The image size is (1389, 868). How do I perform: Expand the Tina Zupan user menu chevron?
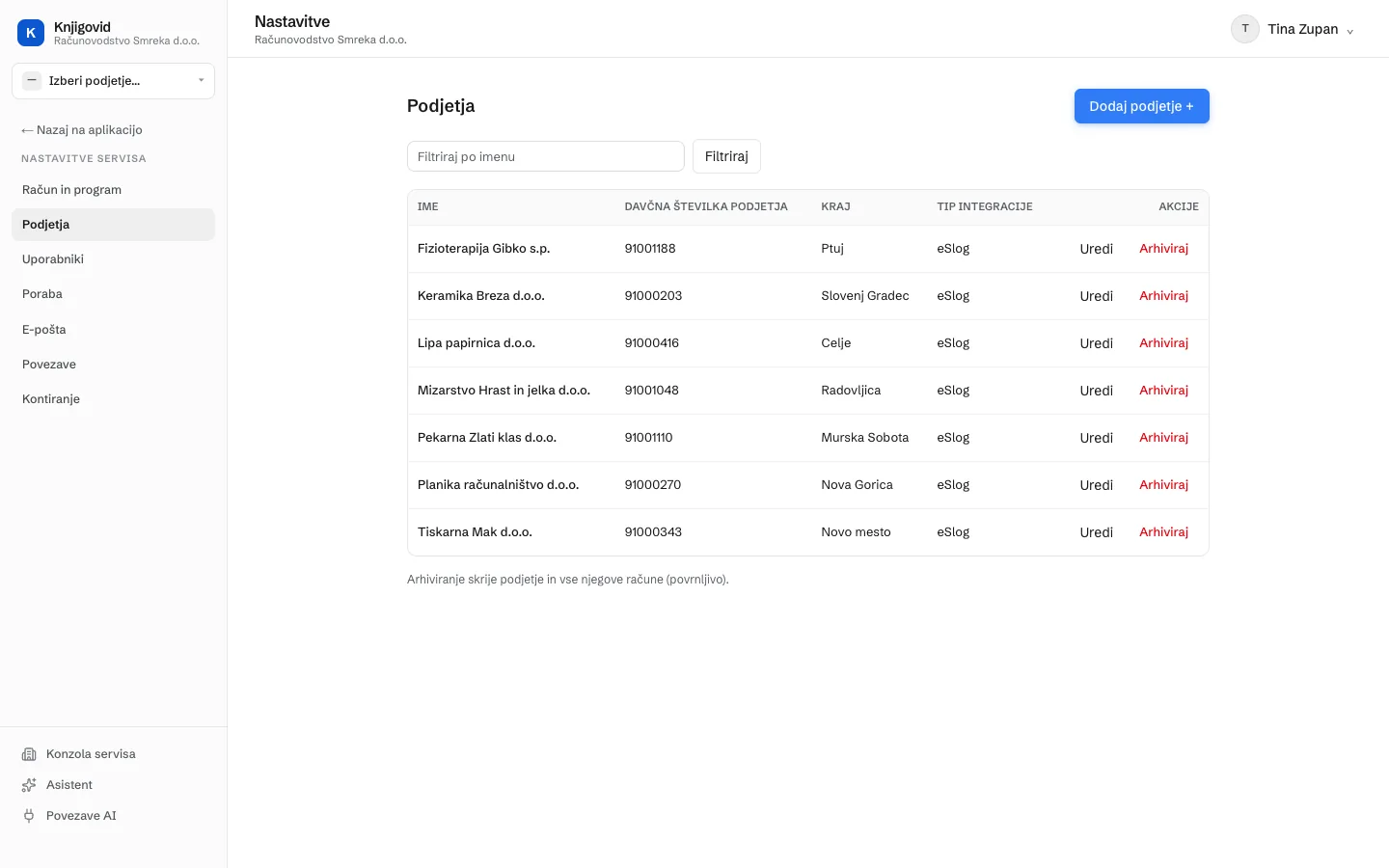[x=1350, y=31]
